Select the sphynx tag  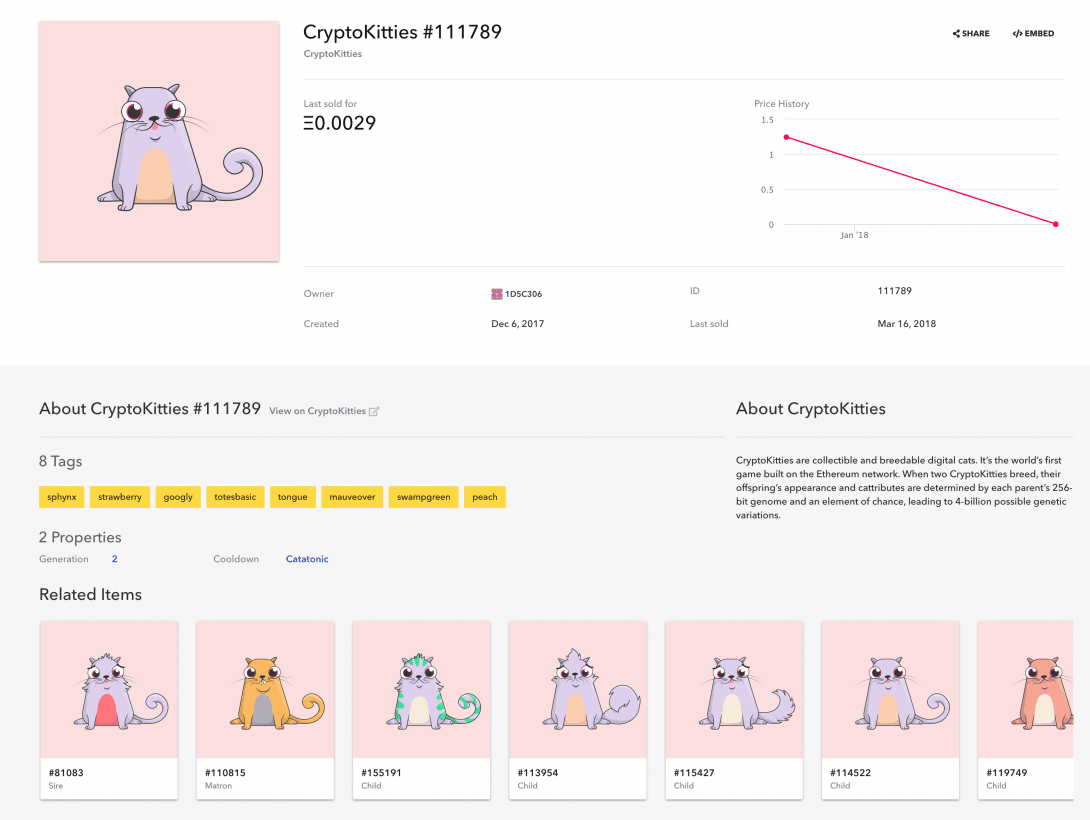click(62, 497)
